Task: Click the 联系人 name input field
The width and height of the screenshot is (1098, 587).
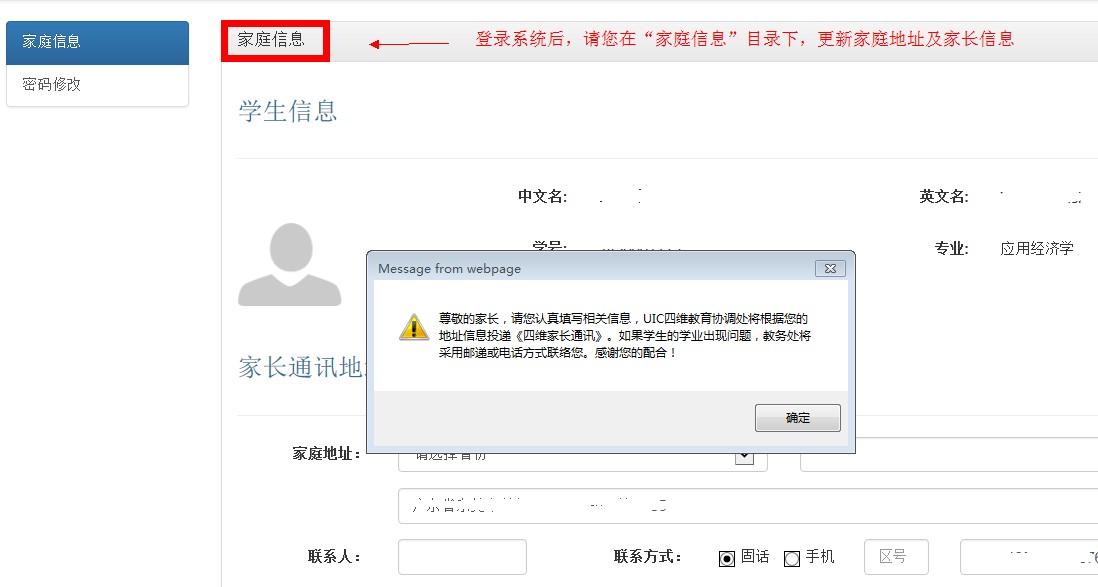Action: (462, 557)
